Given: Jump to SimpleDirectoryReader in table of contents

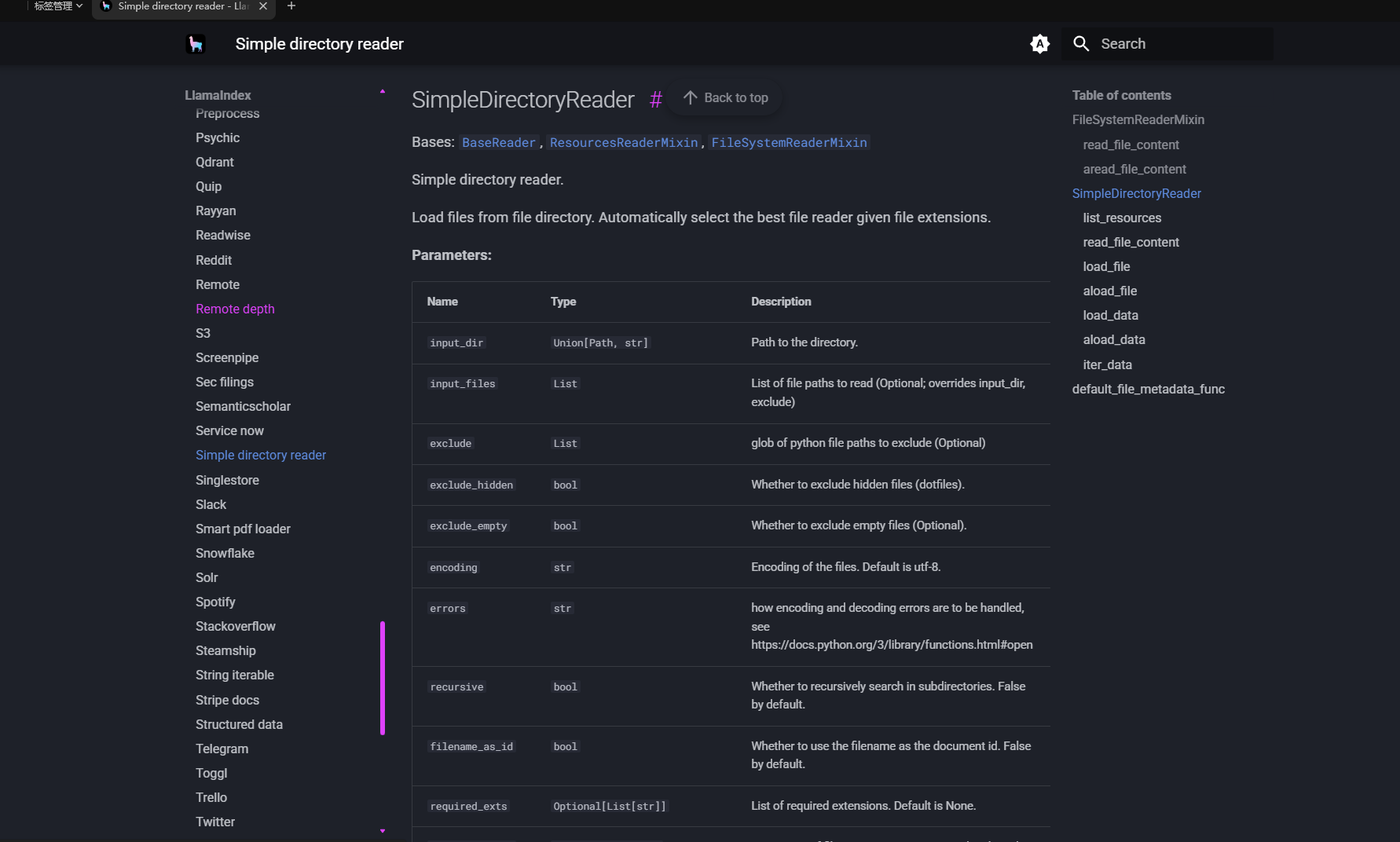Looking at the screenshot, I should pos(1137,193).
